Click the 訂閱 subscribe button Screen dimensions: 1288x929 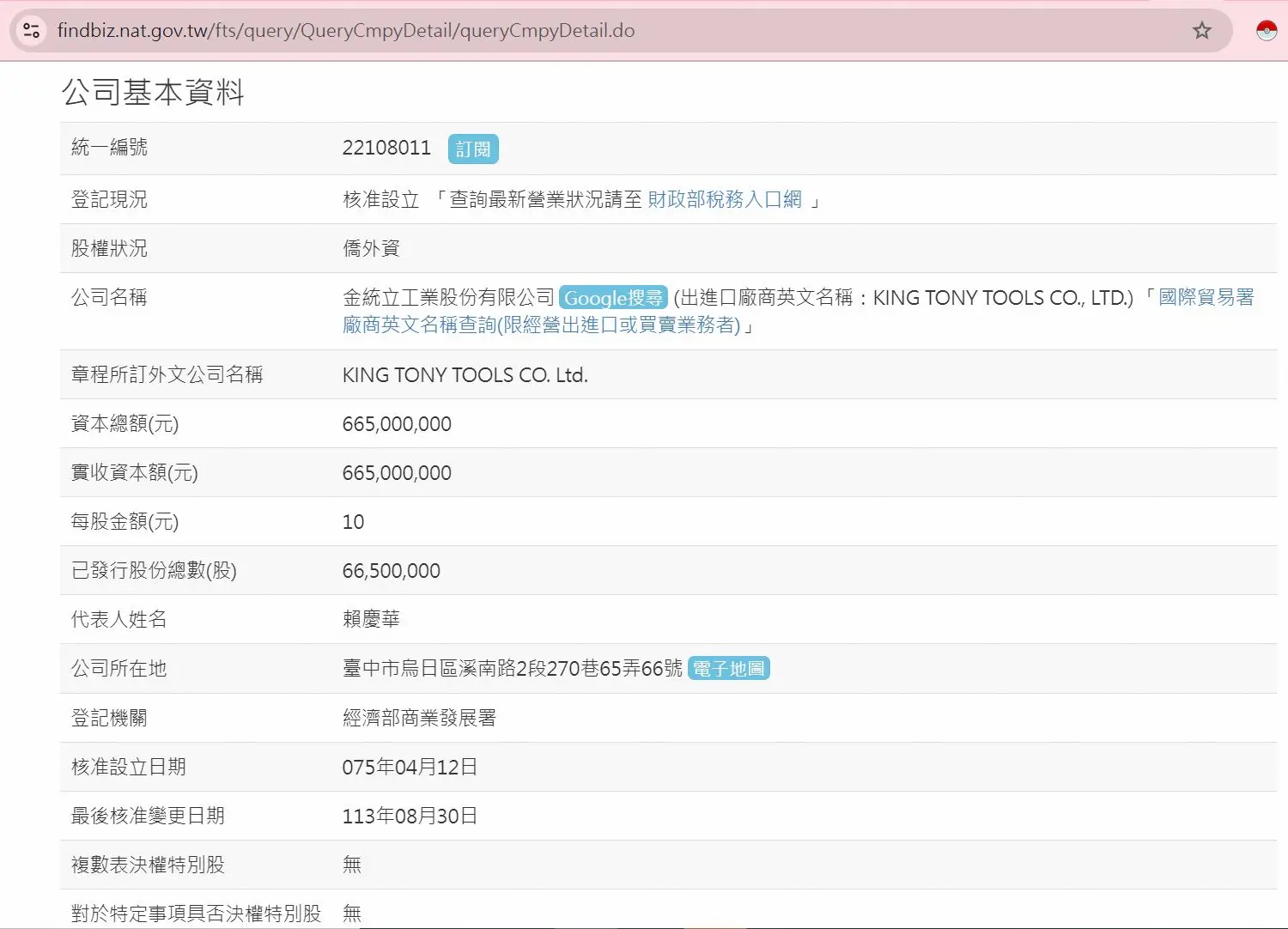pyautogui.click(x=473, y=149)
